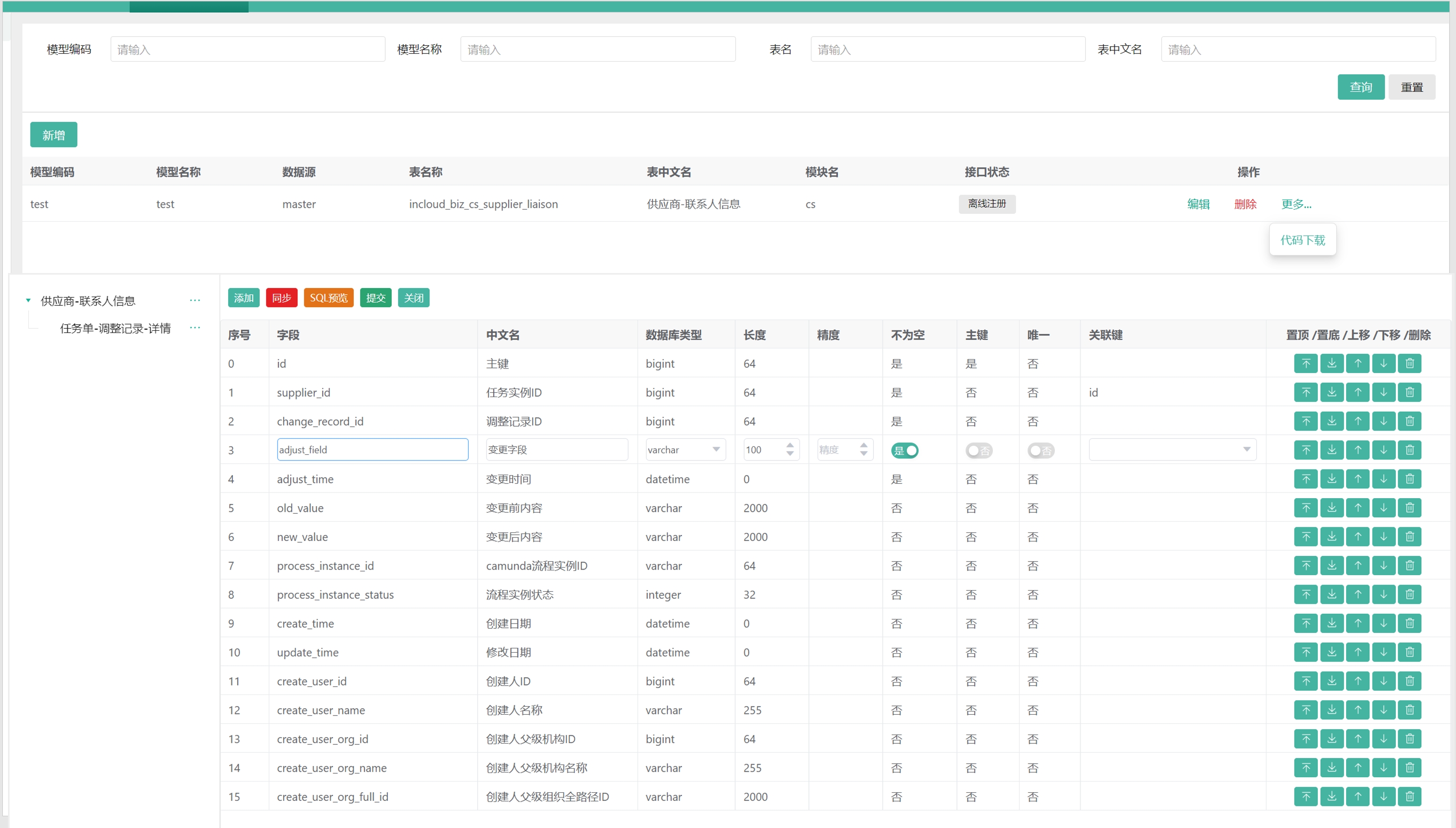Click the 编辑 link for test
The height and width of the screenshot is (828, 1456).
point(1198,203)
